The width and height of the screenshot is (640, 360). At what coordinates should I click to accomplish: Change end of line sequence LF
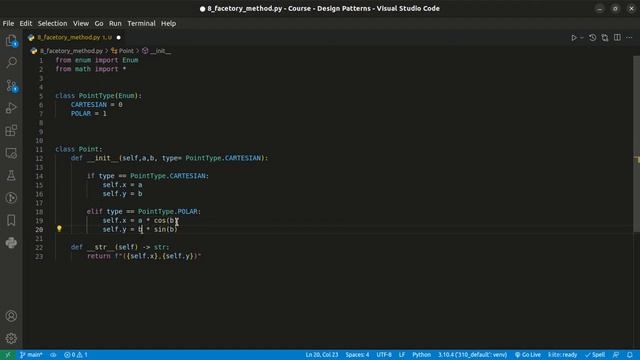click(402, 355)
